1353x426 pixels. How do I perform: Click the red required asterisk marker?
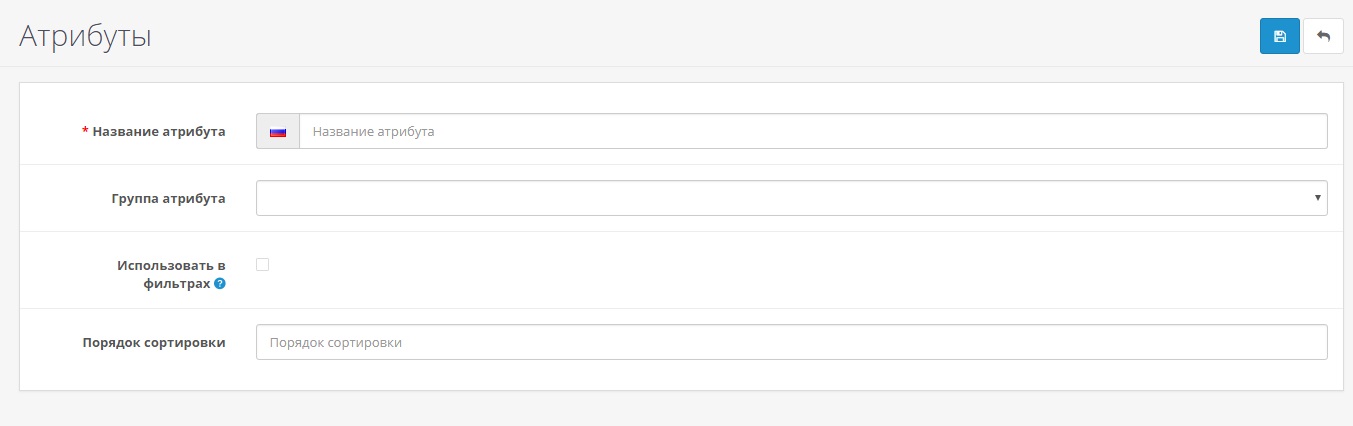pyautogui.click(x=85, y=131)
